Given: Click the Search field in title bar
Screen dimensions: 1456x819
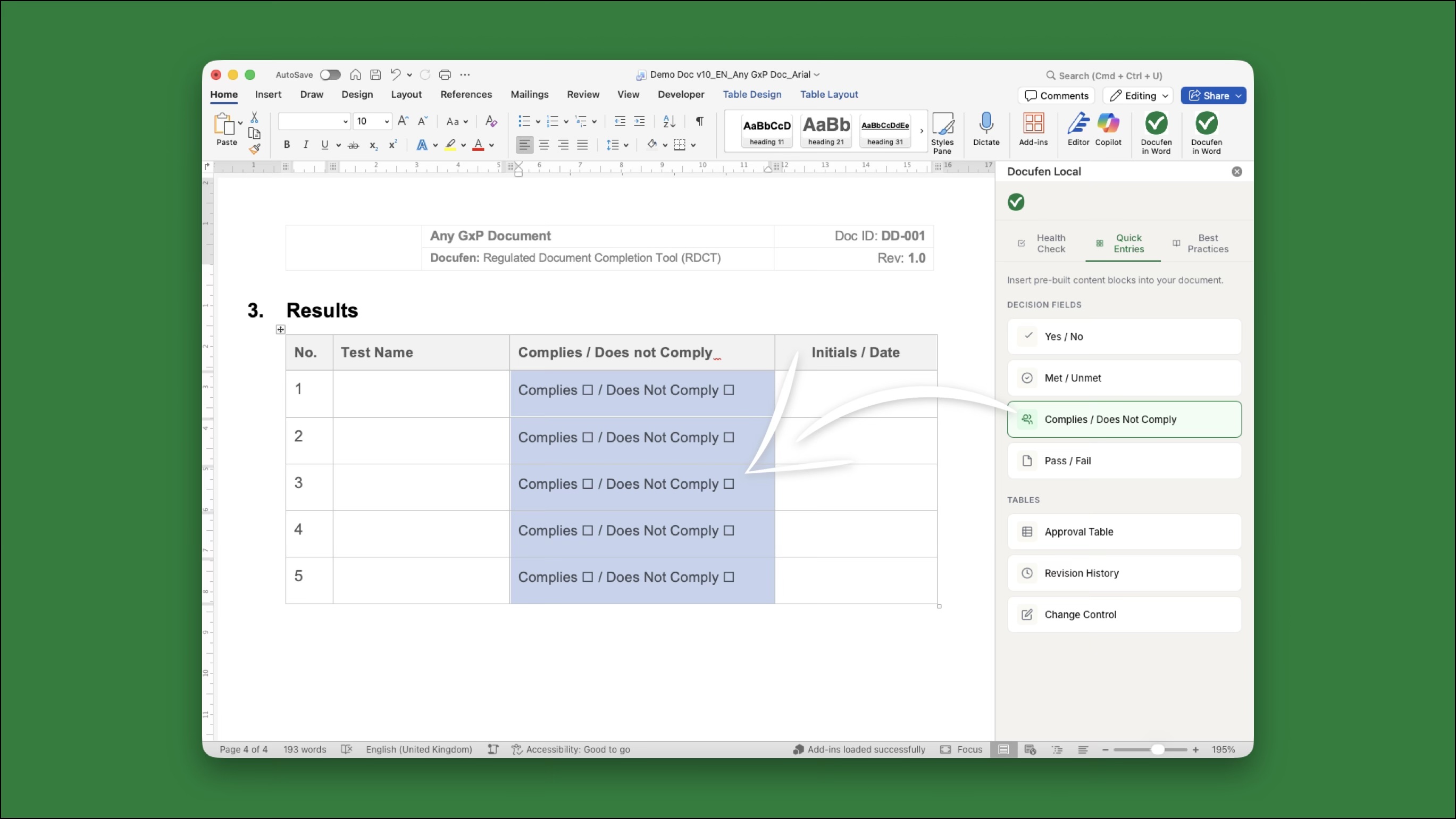Looking at the screenshot, I should [1104, 74].
